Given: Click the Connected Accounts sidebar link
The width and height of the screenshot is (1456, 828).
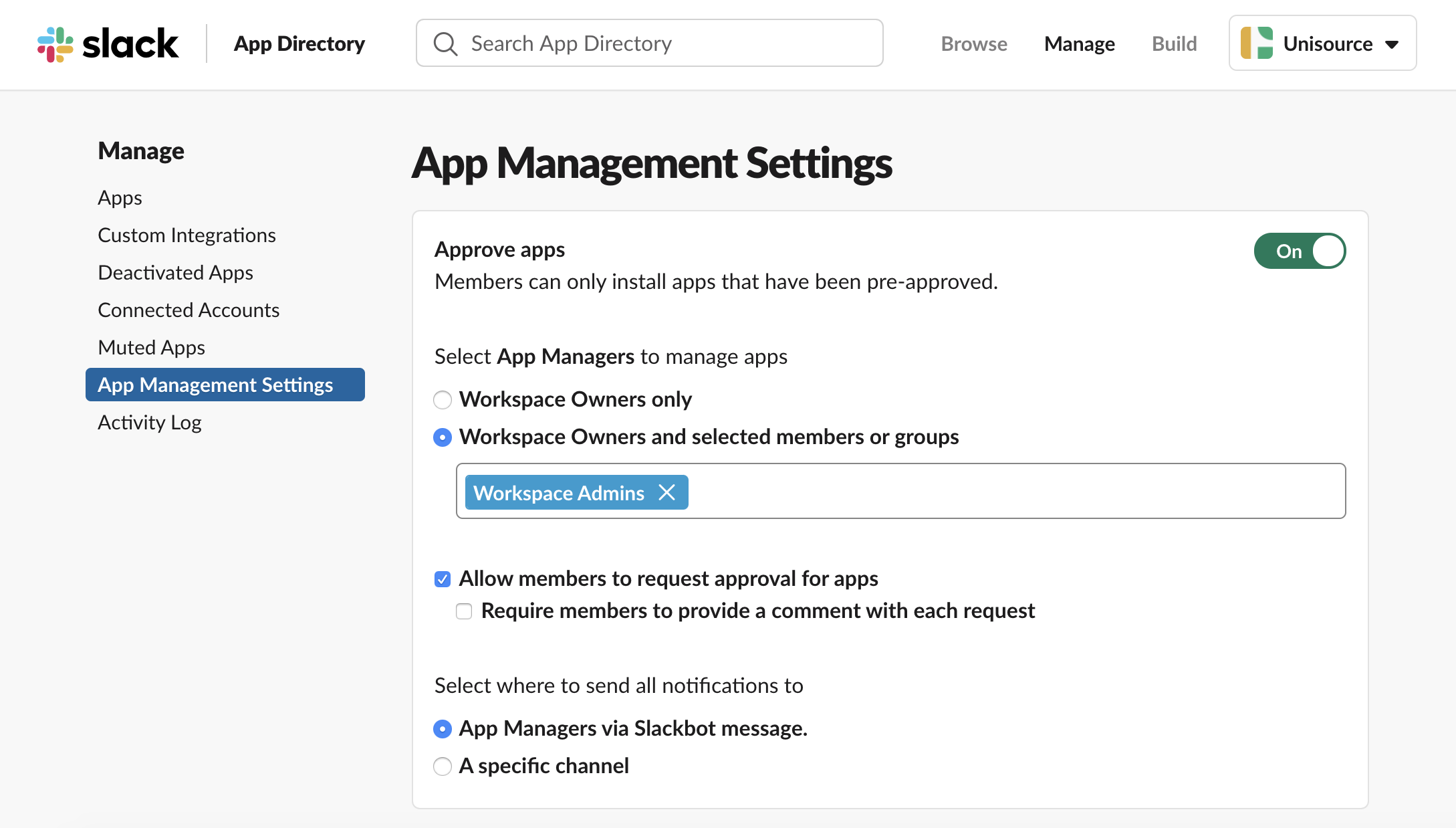Looking at the screenshot, I should point(188,309).
